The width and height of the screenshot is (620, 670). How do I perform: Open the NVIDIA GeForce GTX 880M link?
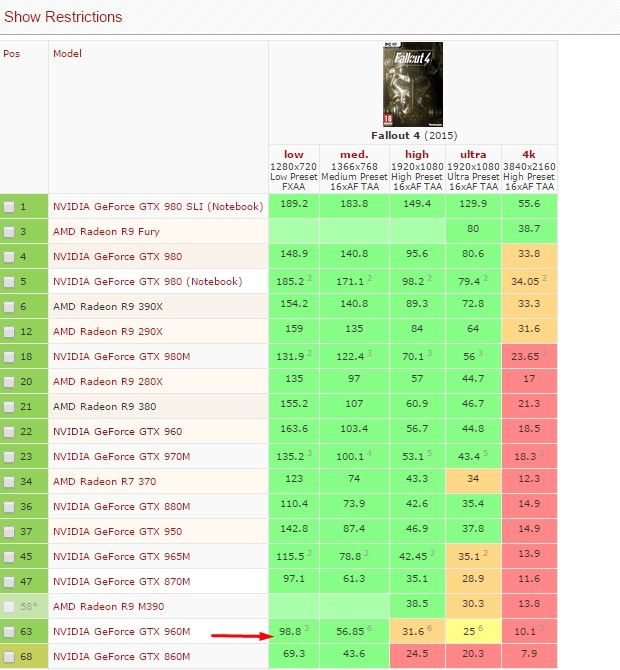(x=121, y=507)
